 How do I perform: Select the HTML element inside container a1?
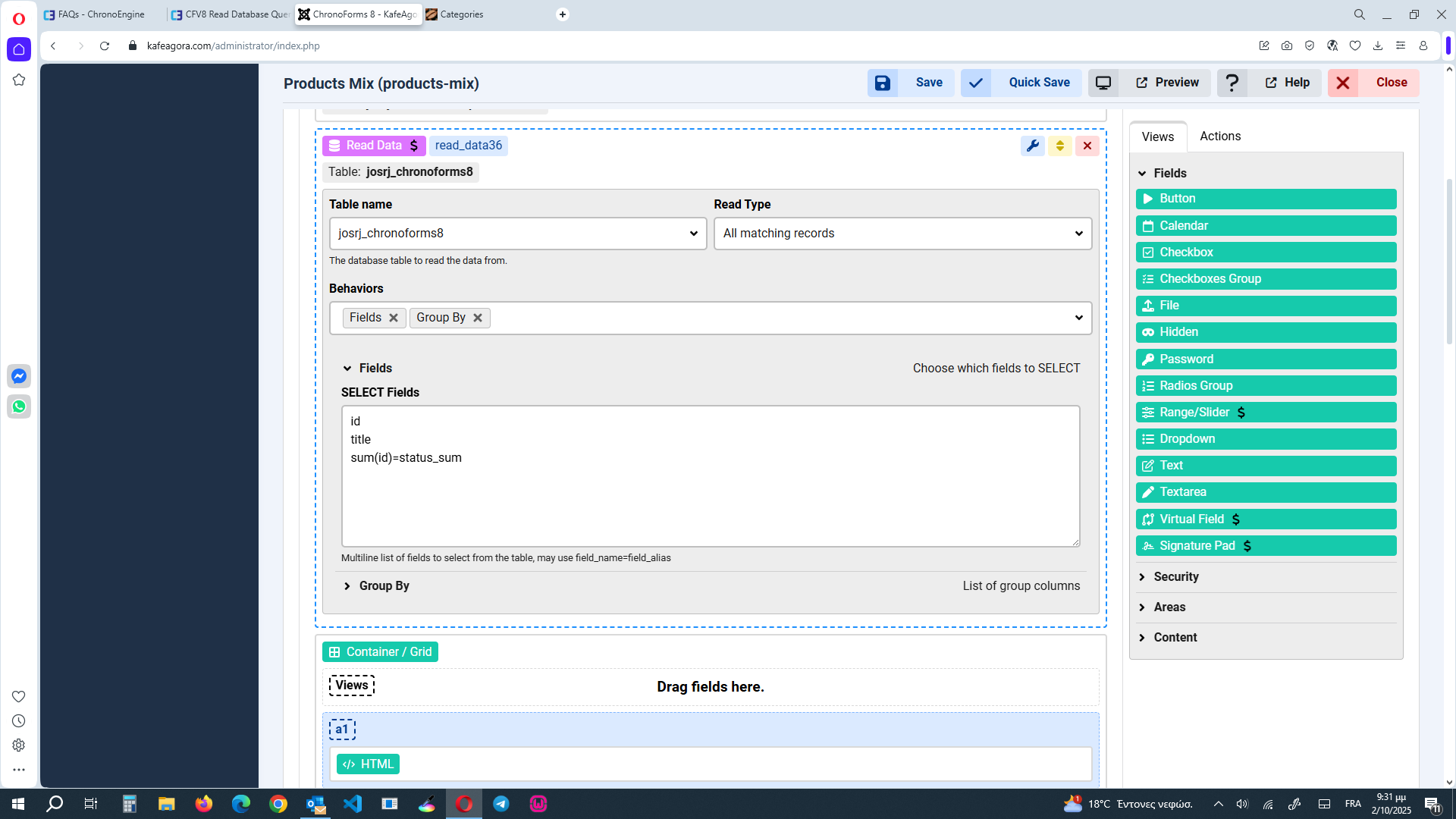tap(369, 764)
